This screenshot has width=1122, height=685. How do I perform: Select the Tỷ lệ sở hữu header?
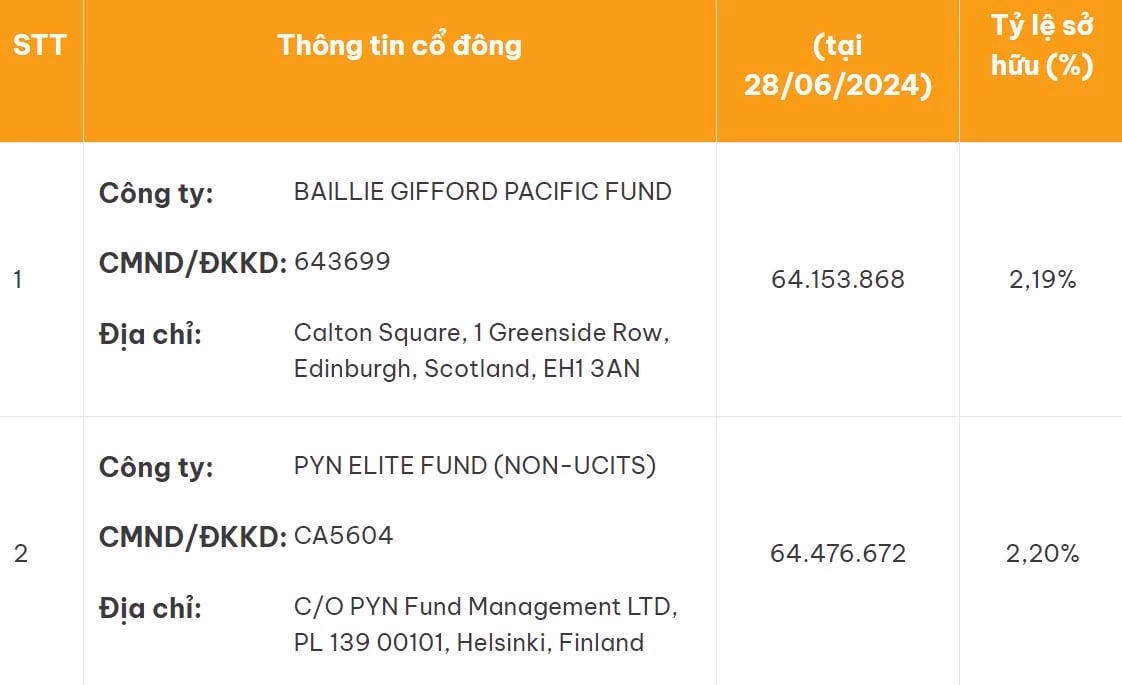(1041, 46)
